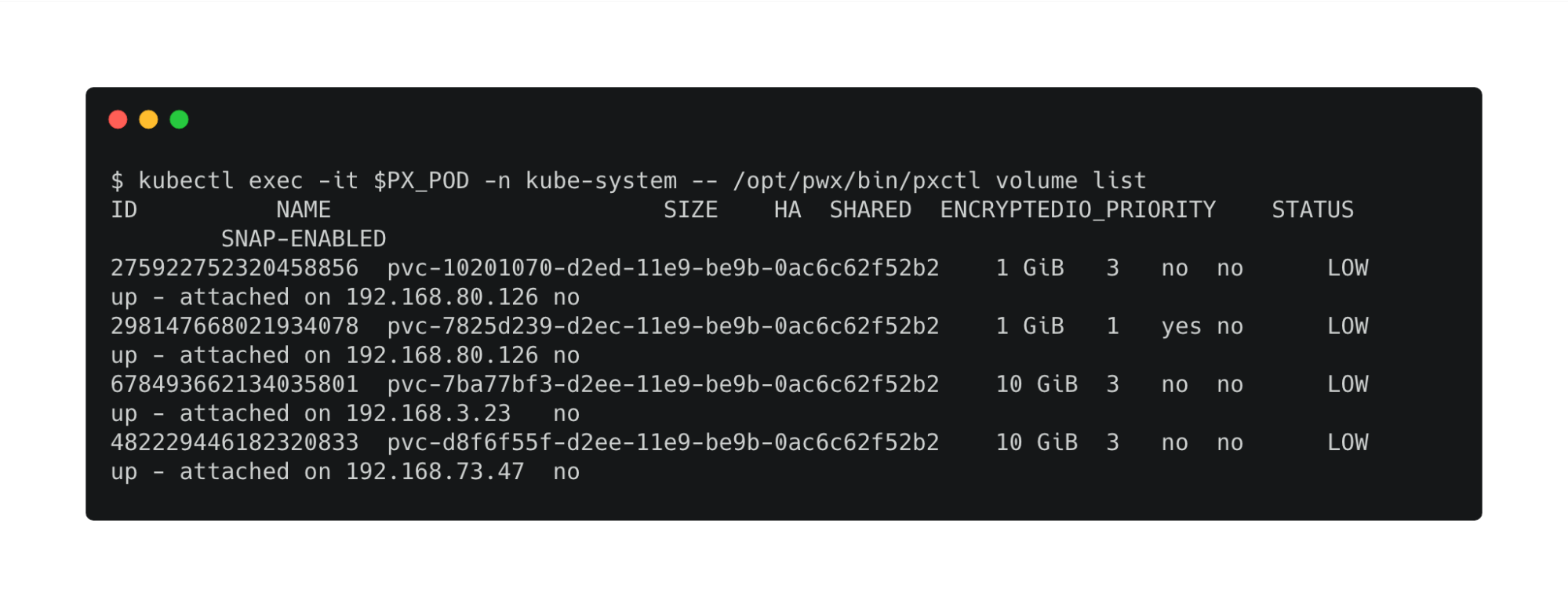Viewport: 1568px width, 607px height.
Task: Click the yellow minimize window button
Action: coord(148,119)
